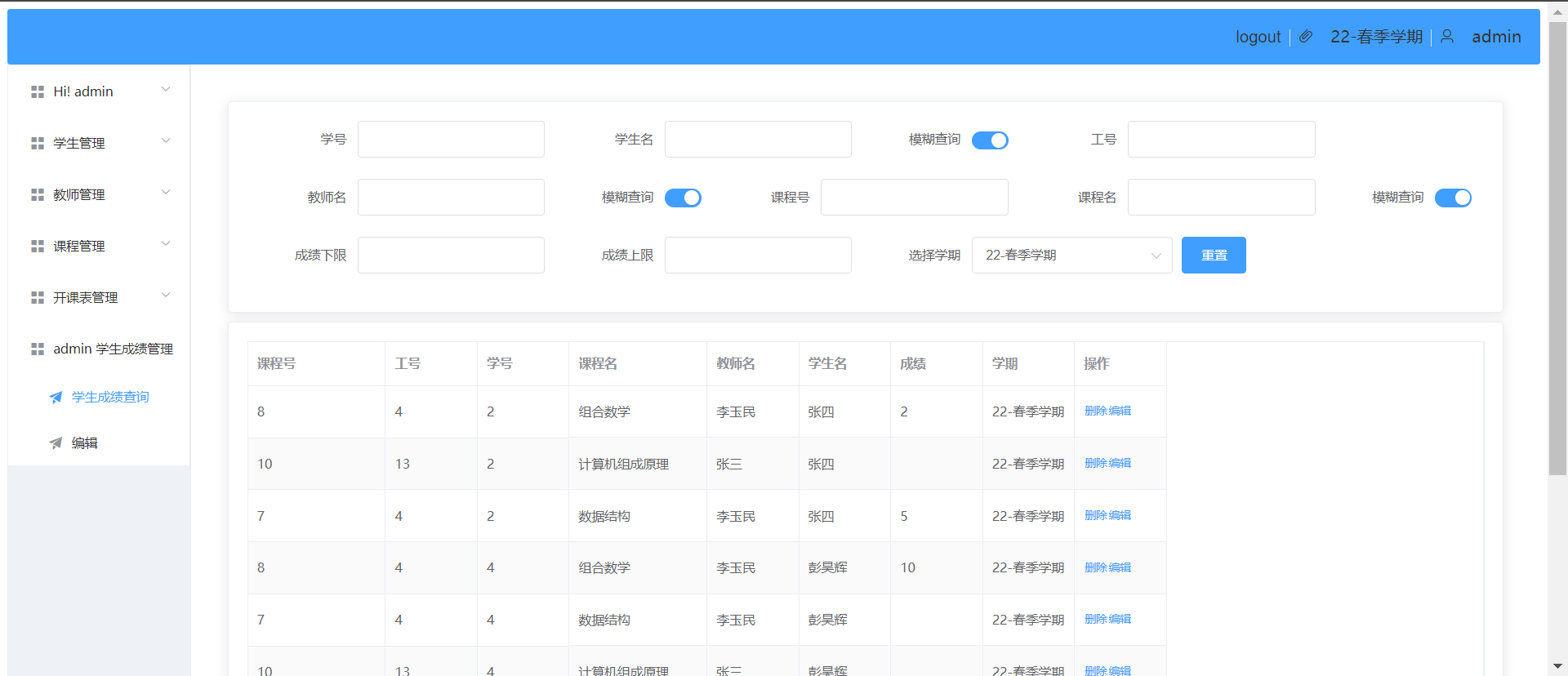Screen dimensions: 1568x676
Task: Click the admin username in the header
Action: [x=1496, y=37]
